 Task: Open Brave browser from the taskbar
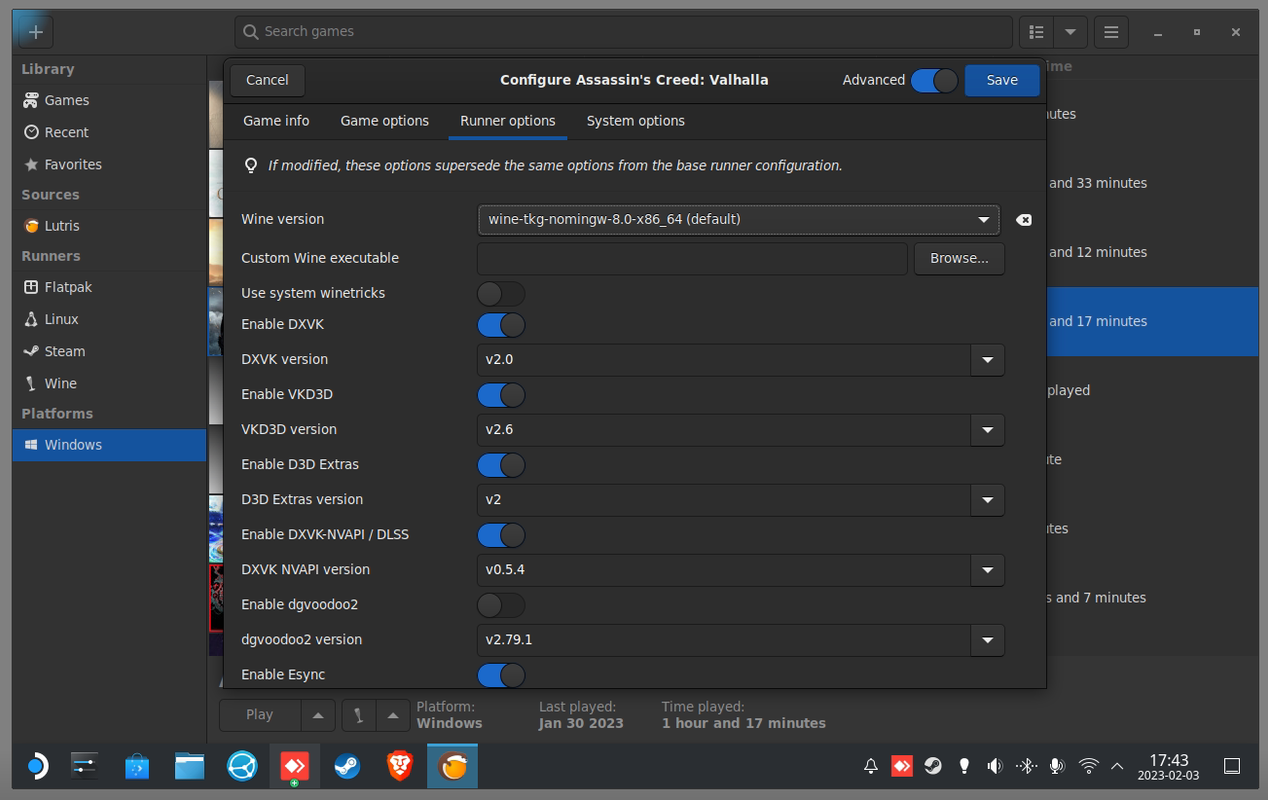click(x=400, y=767)
